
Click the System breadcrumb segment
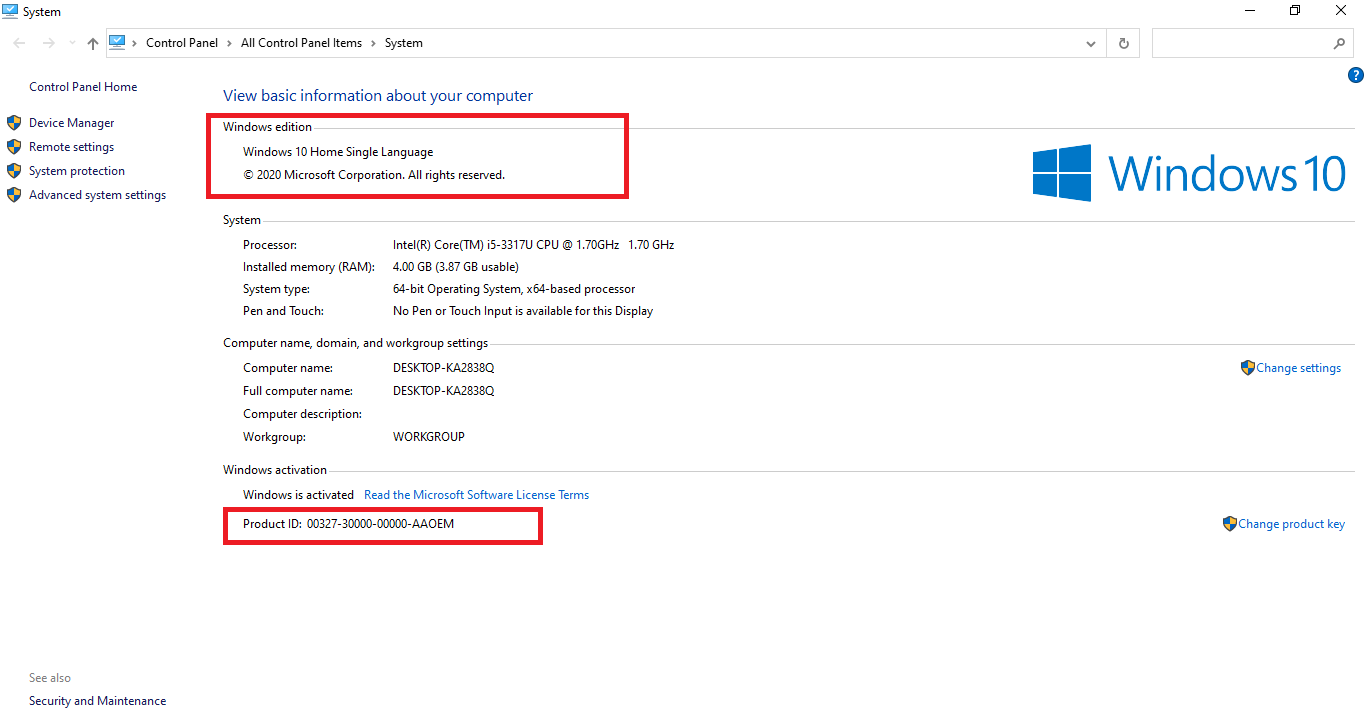tap(404, 43)
